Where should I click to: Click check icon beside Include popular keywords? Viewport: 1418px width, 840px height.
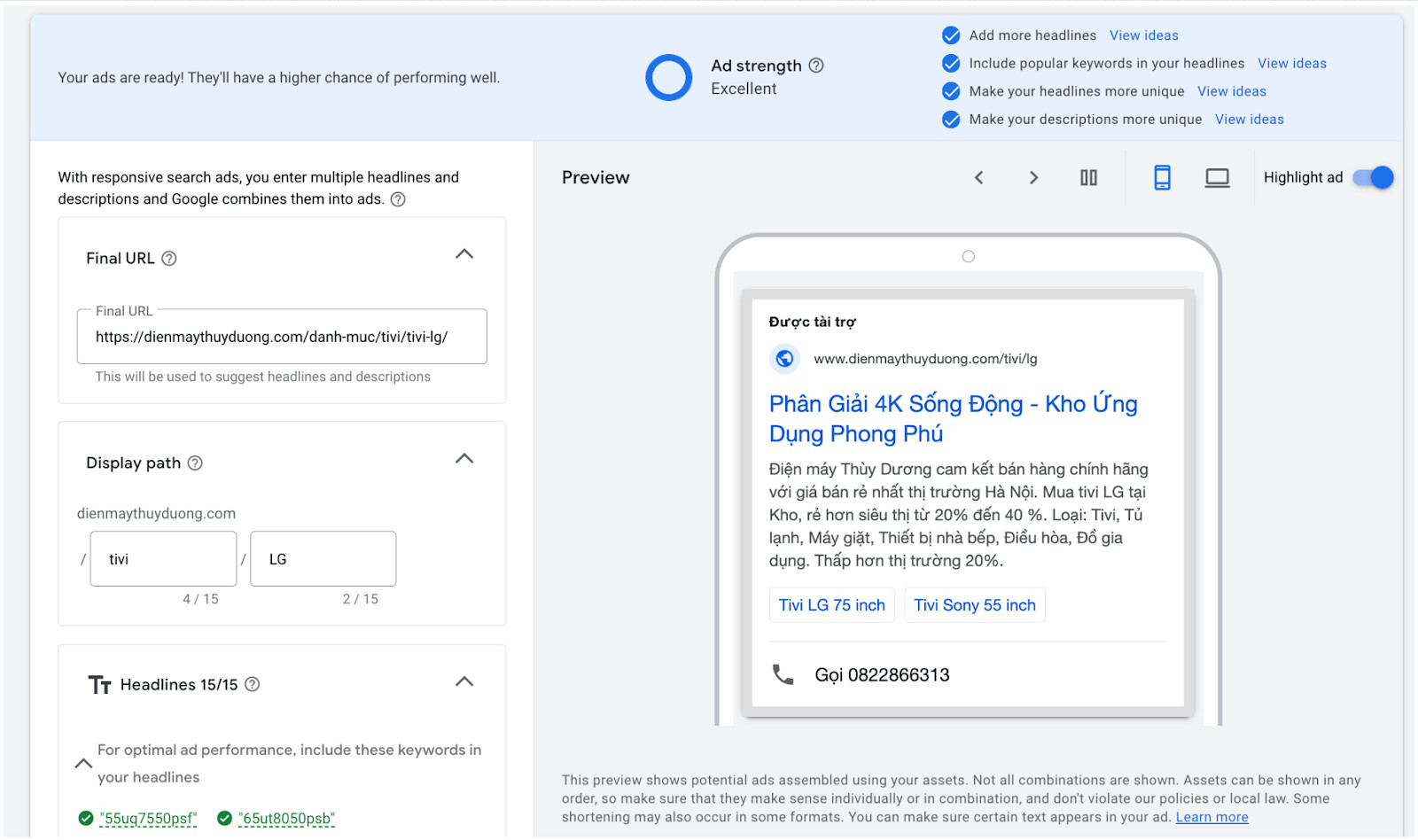coord(951,64)
